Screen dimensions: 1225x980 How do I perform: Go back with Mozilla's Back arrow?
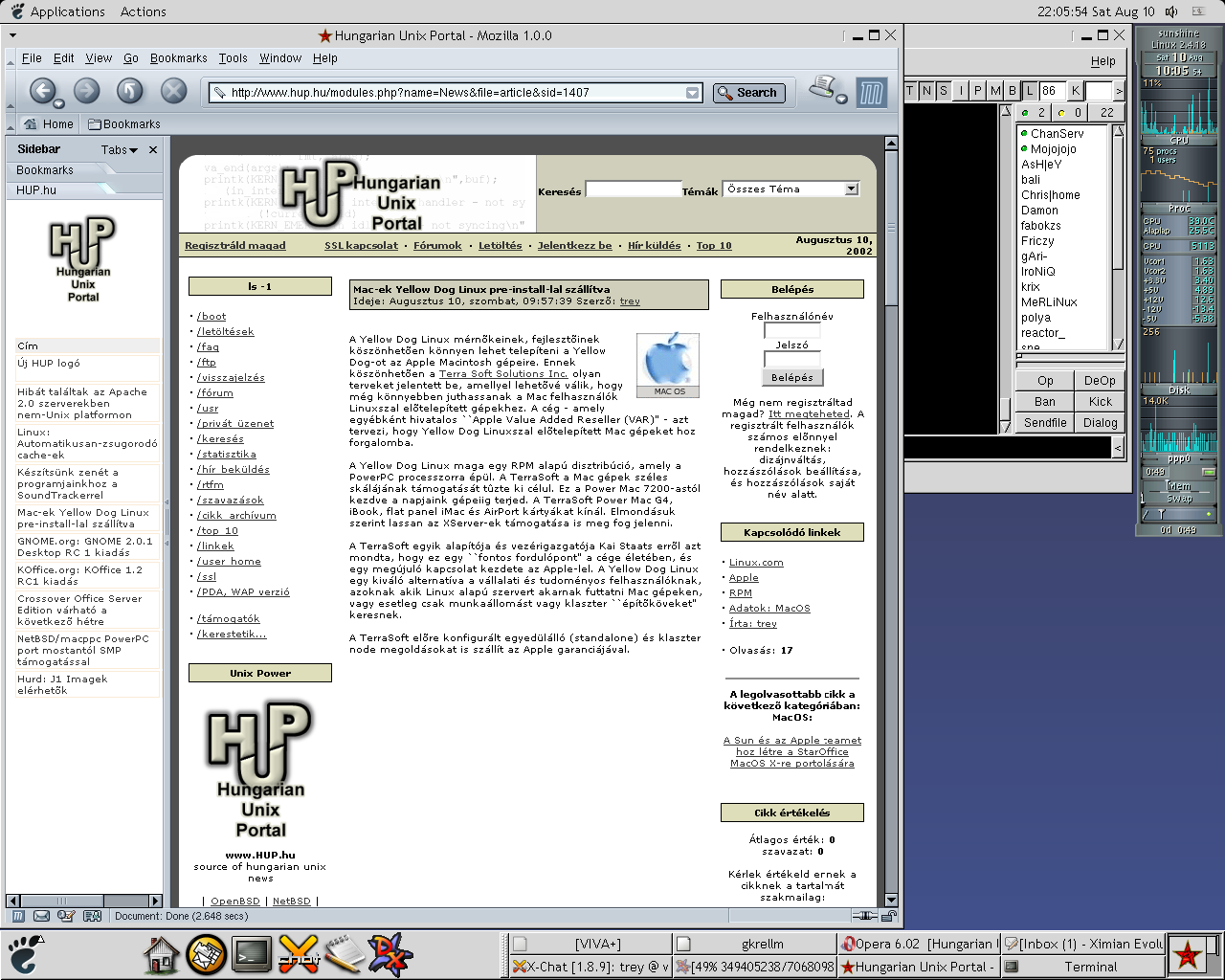coord(41,92)
